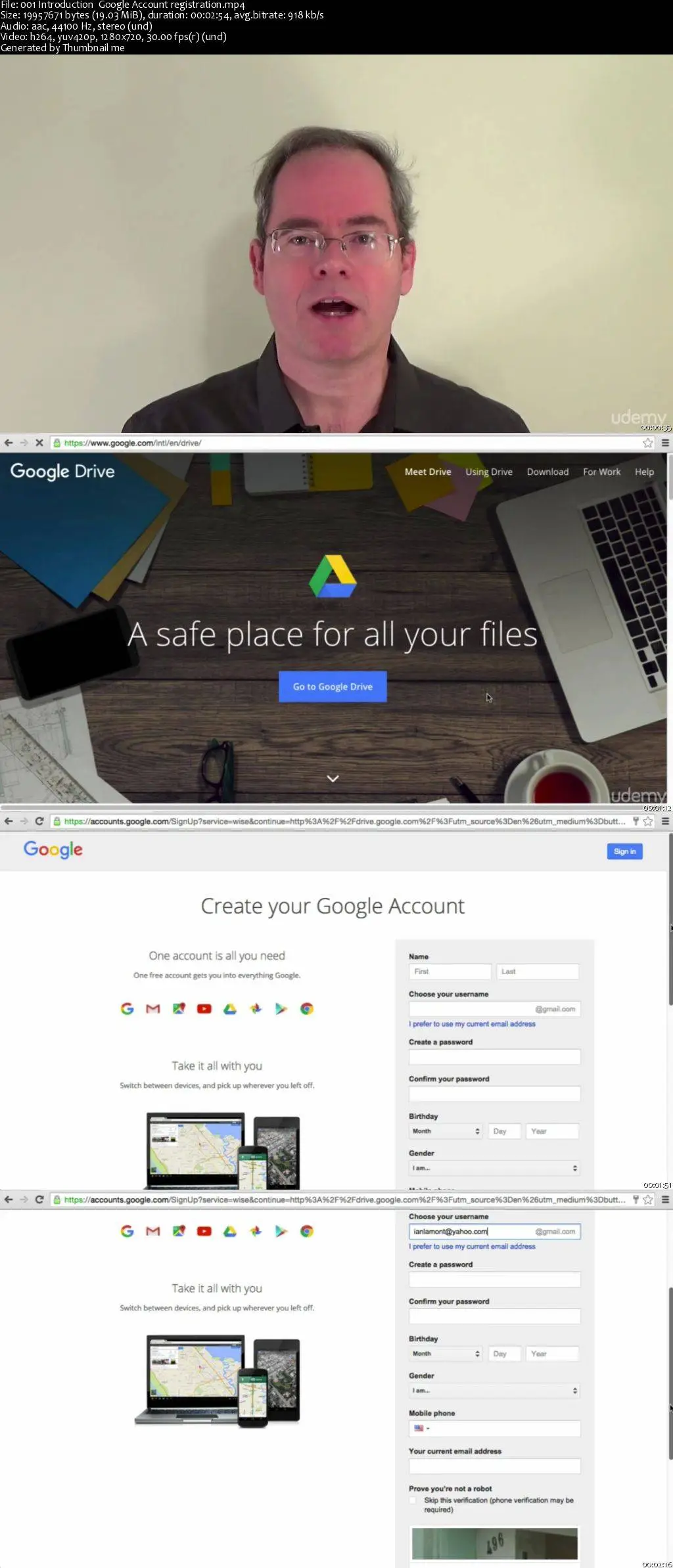This screenshot has width=673, height=1568.
Task: Open Gender 'I am...' dropdown directly above Mobile phone
Action: 494,1391
